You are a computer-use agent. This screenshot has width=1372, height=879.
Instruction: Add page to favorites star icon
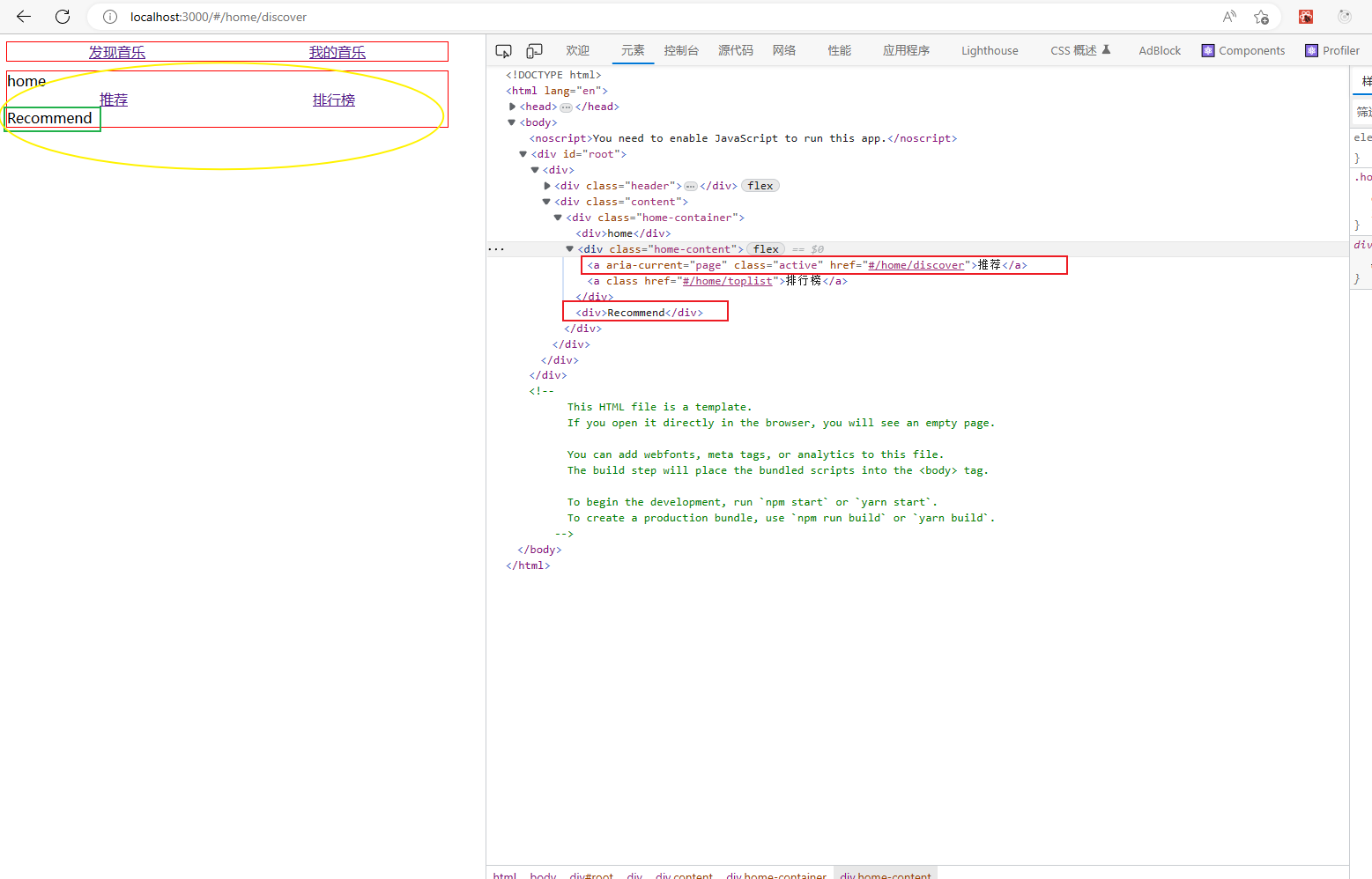[x=1261, y=17]
